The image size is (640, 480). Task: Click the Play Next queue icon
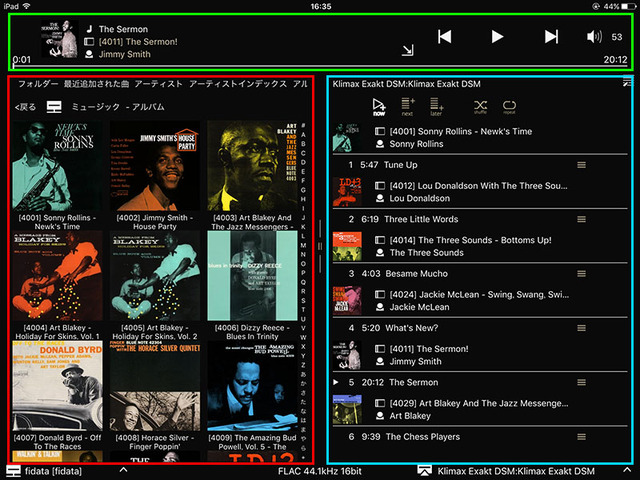[x=408, y=105]
